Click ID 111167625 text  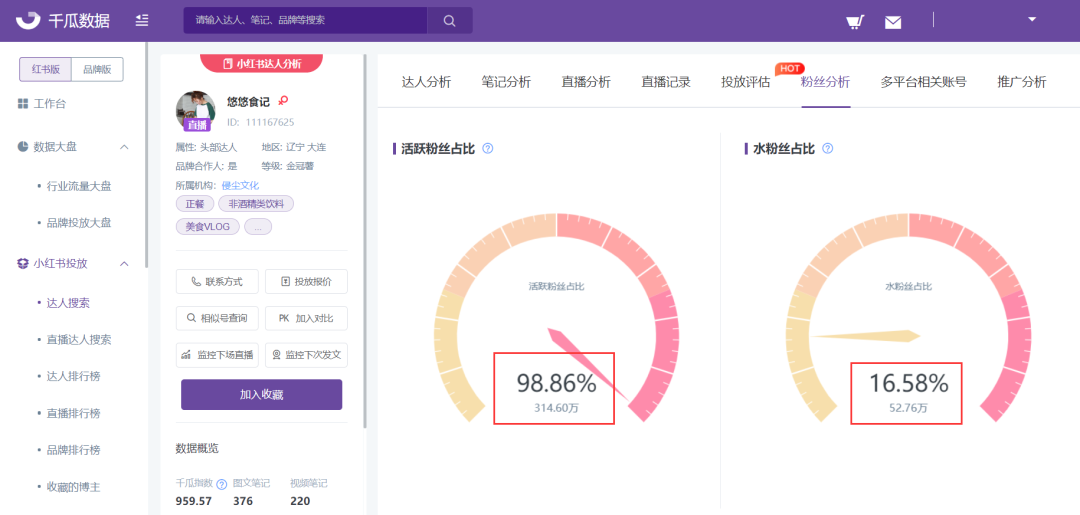260,123
